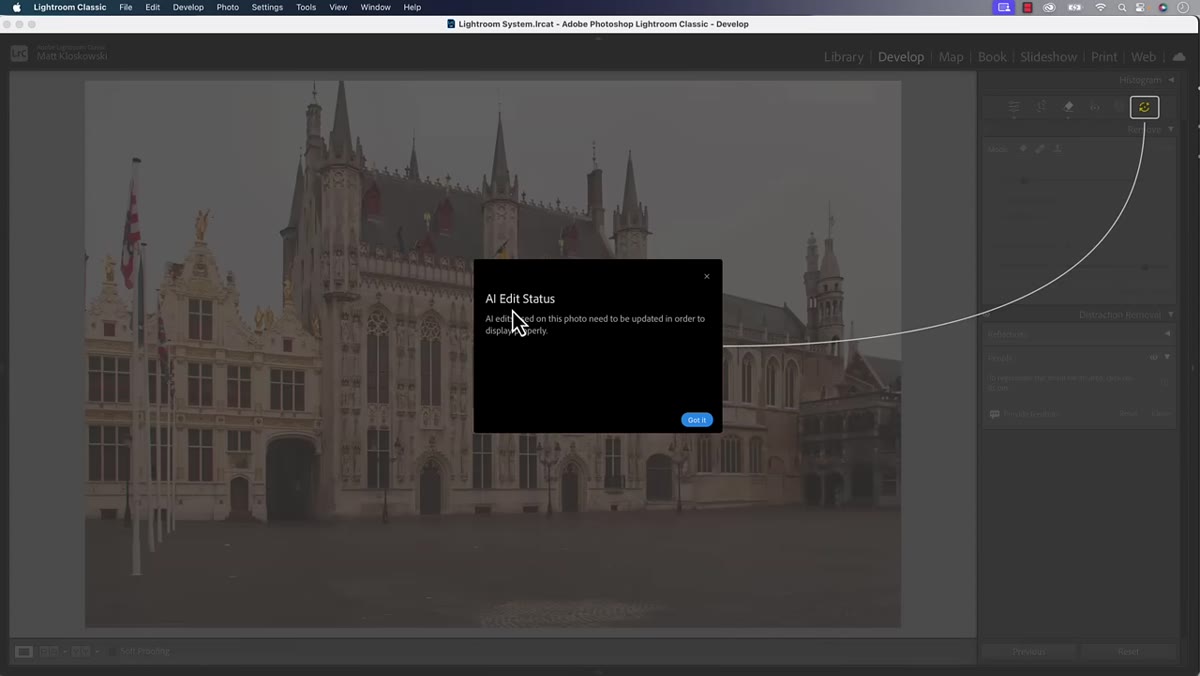Choose the first Remove mode icon
The image size is (1200, 676).
(x=1023, y=149)
